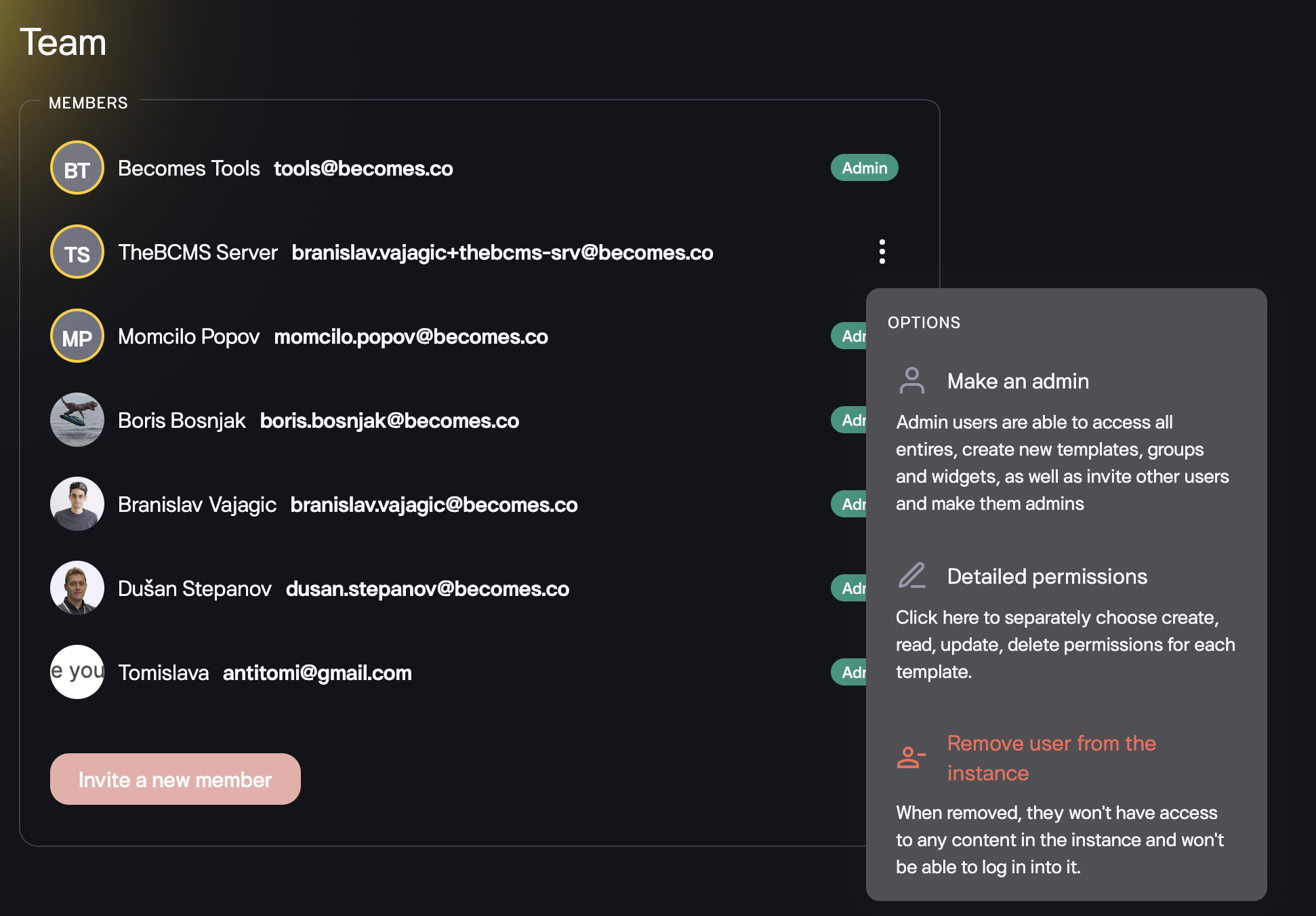Click the TS avatar icon
The width and height of the screenshot is (1316, 916).
pos(77,252)
